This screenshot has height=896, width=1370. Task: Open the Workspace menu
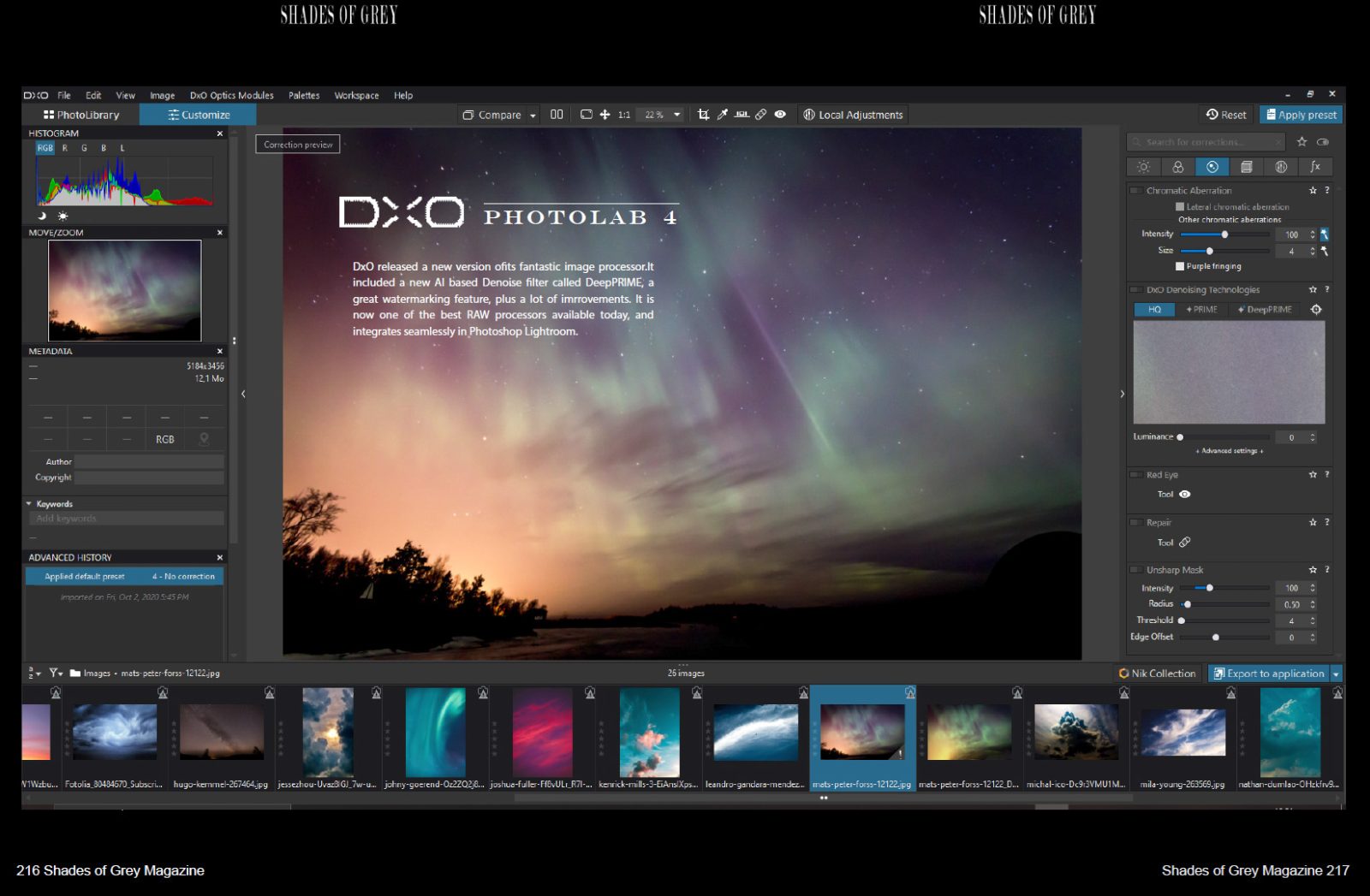click(356, 96)
